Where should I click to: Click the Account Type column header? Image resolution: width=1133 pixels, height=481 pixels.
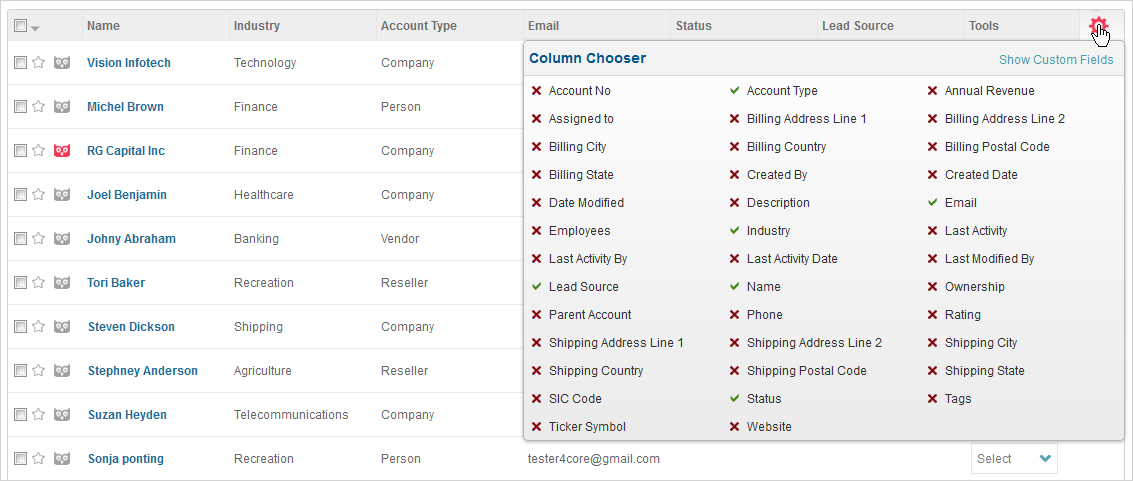click(418, 26)
